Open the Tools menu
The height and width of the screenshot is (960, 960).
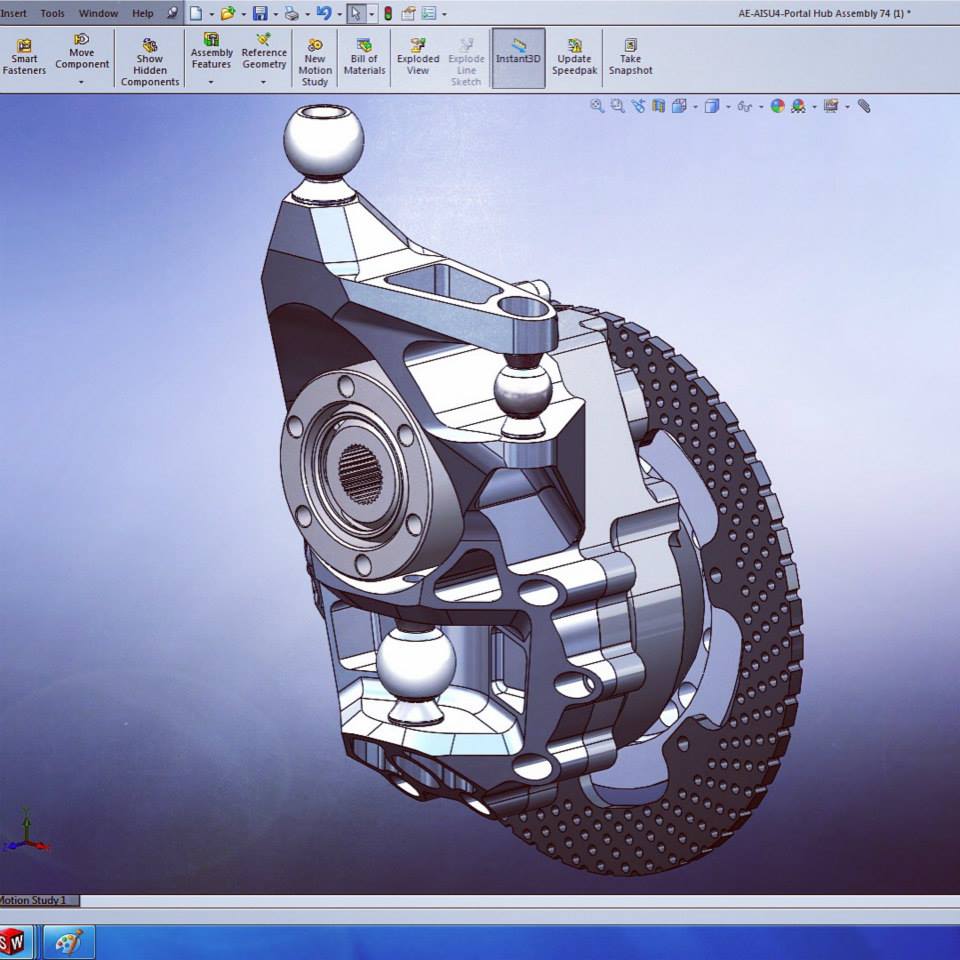pyautogui.click(x=52, y=14)
